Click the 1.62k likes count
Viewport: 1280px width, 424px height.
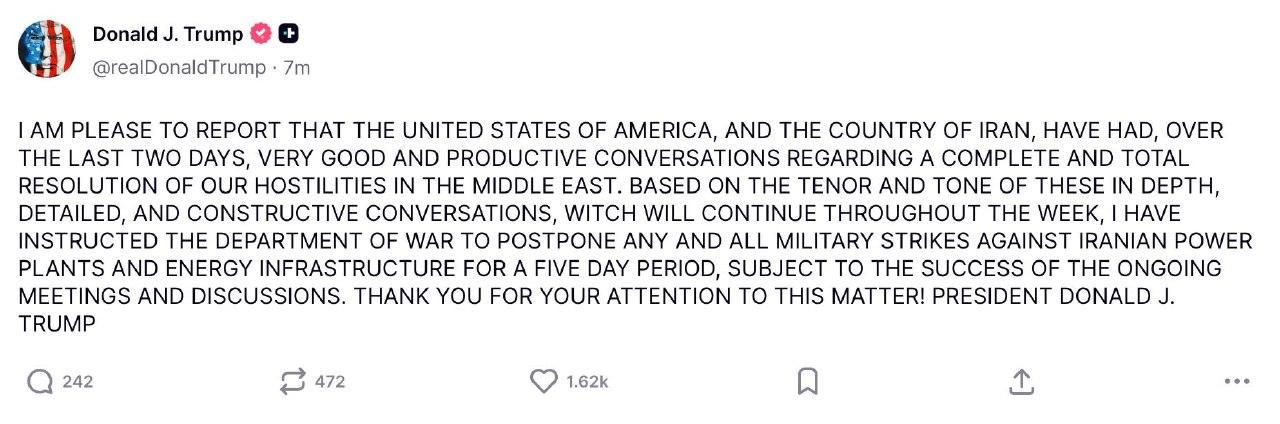click(x=587, y=381)
